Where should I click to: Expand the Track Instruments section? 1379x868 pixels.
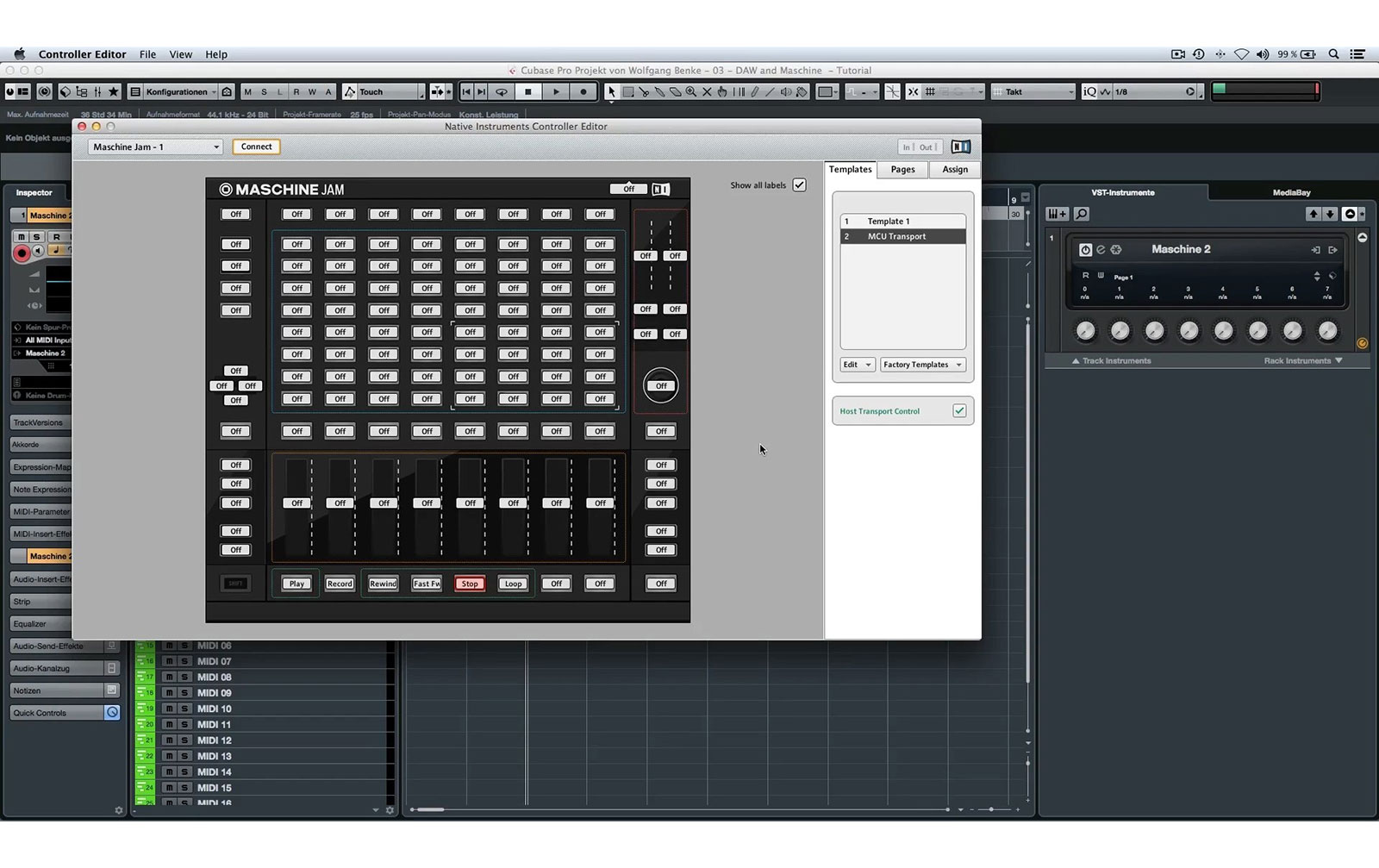pos(1112,361)
